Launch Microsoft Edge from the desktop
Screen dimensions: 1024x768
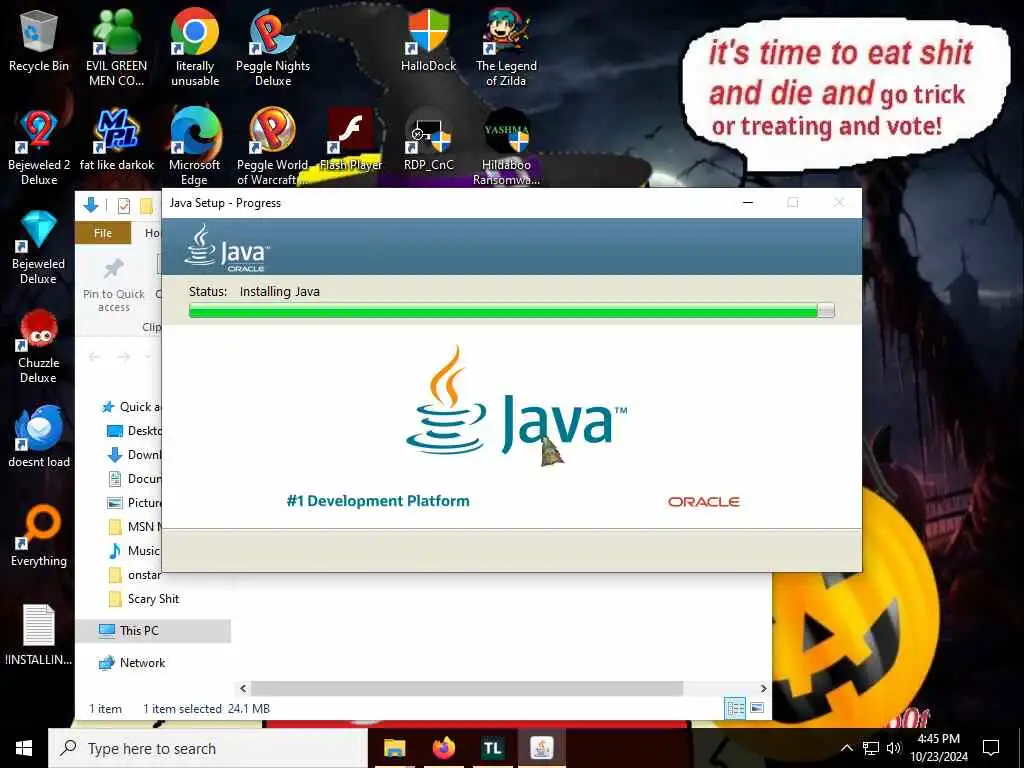195,147
